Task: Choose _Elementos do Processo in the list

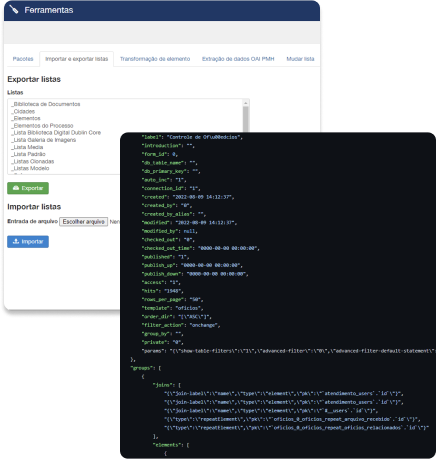Action: tap(42, 126)
